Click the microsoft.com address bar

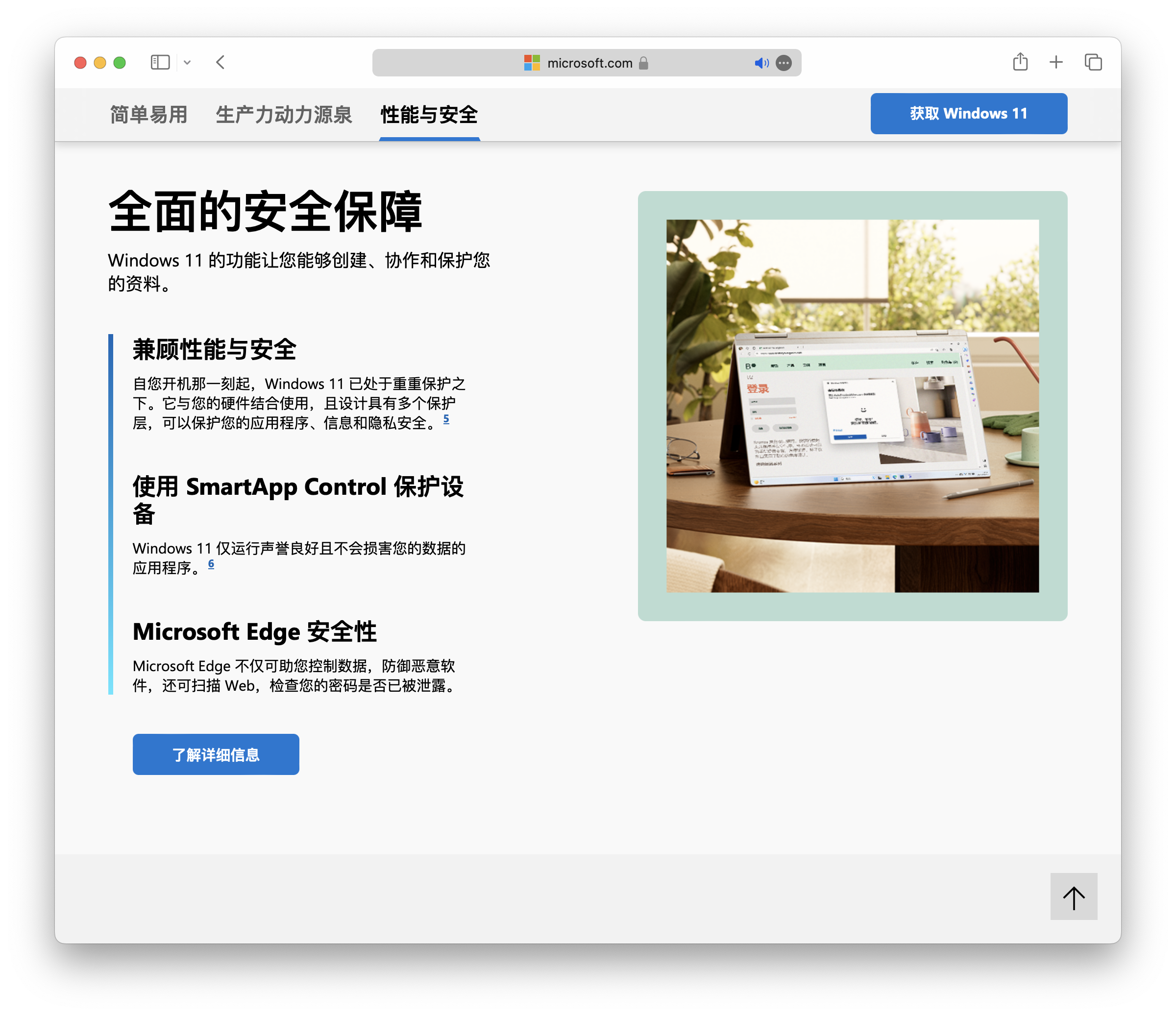pos(587,63)
